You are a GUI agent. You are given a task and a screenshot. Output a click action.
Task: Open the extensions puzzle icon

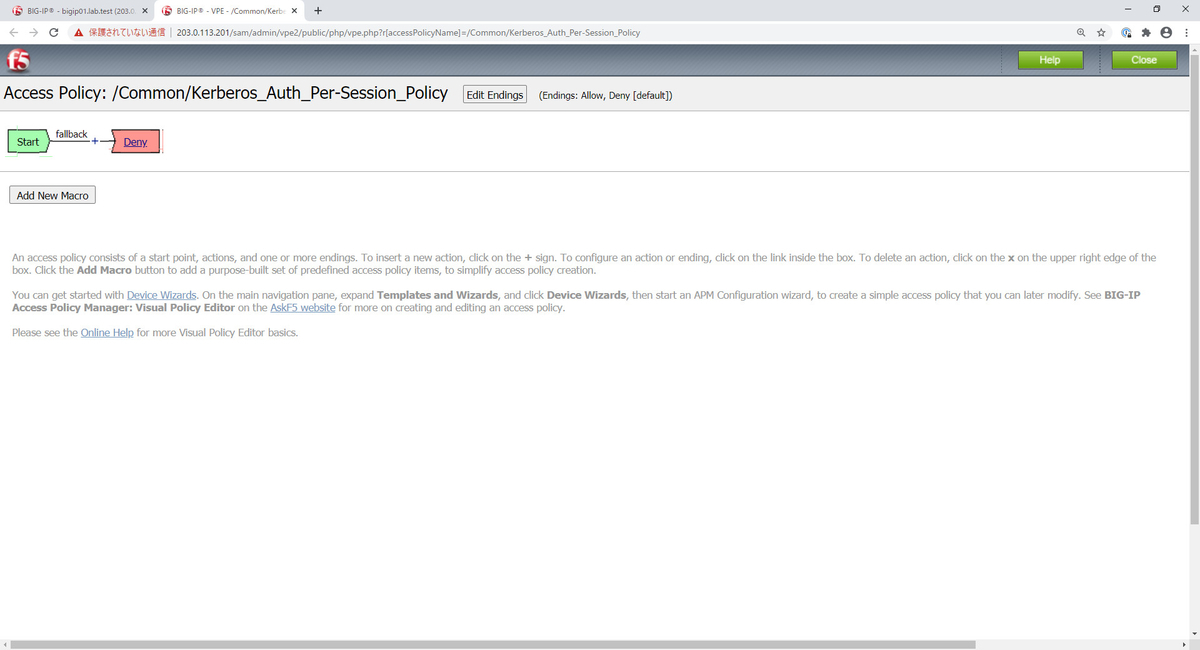pos(1146,32)
